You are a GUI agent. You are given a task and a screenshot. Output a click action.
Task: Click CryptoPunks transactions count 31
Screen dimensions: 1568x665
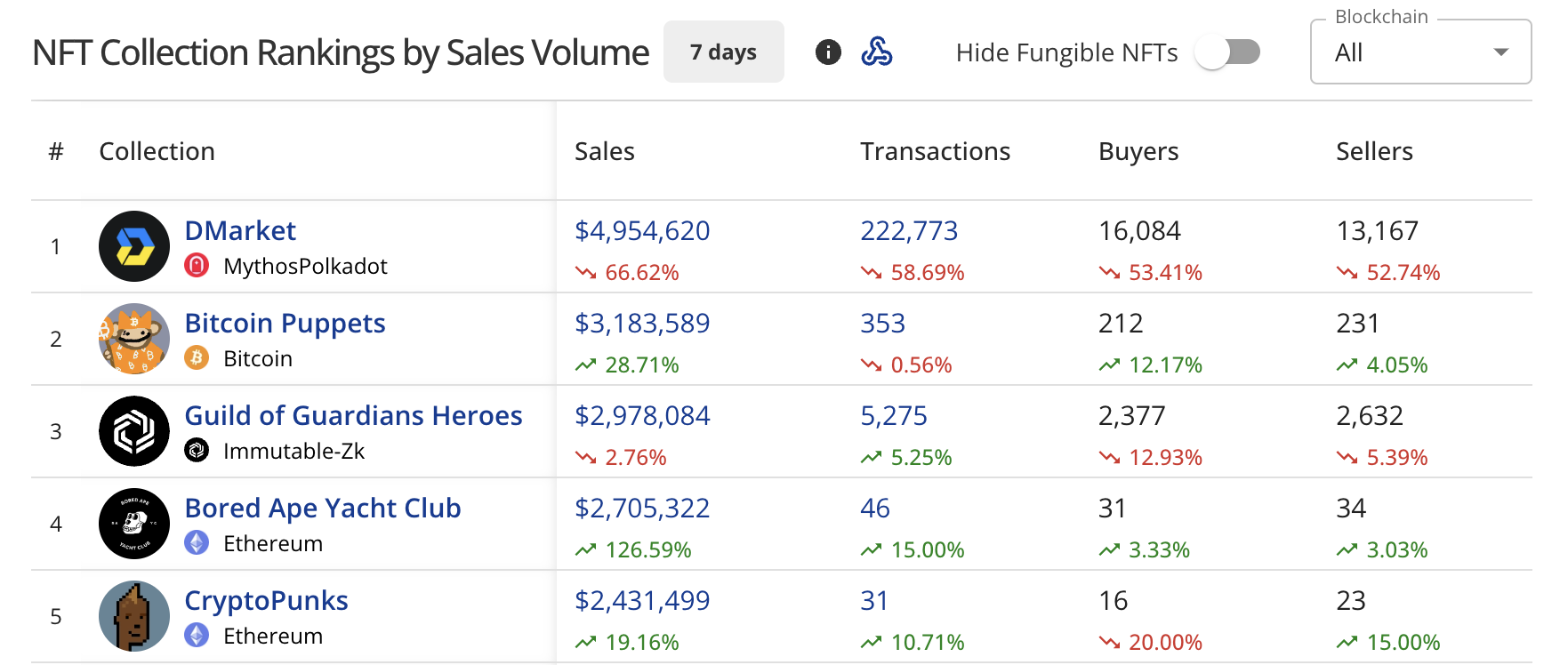pyautogui.click(x=874, y=600)
